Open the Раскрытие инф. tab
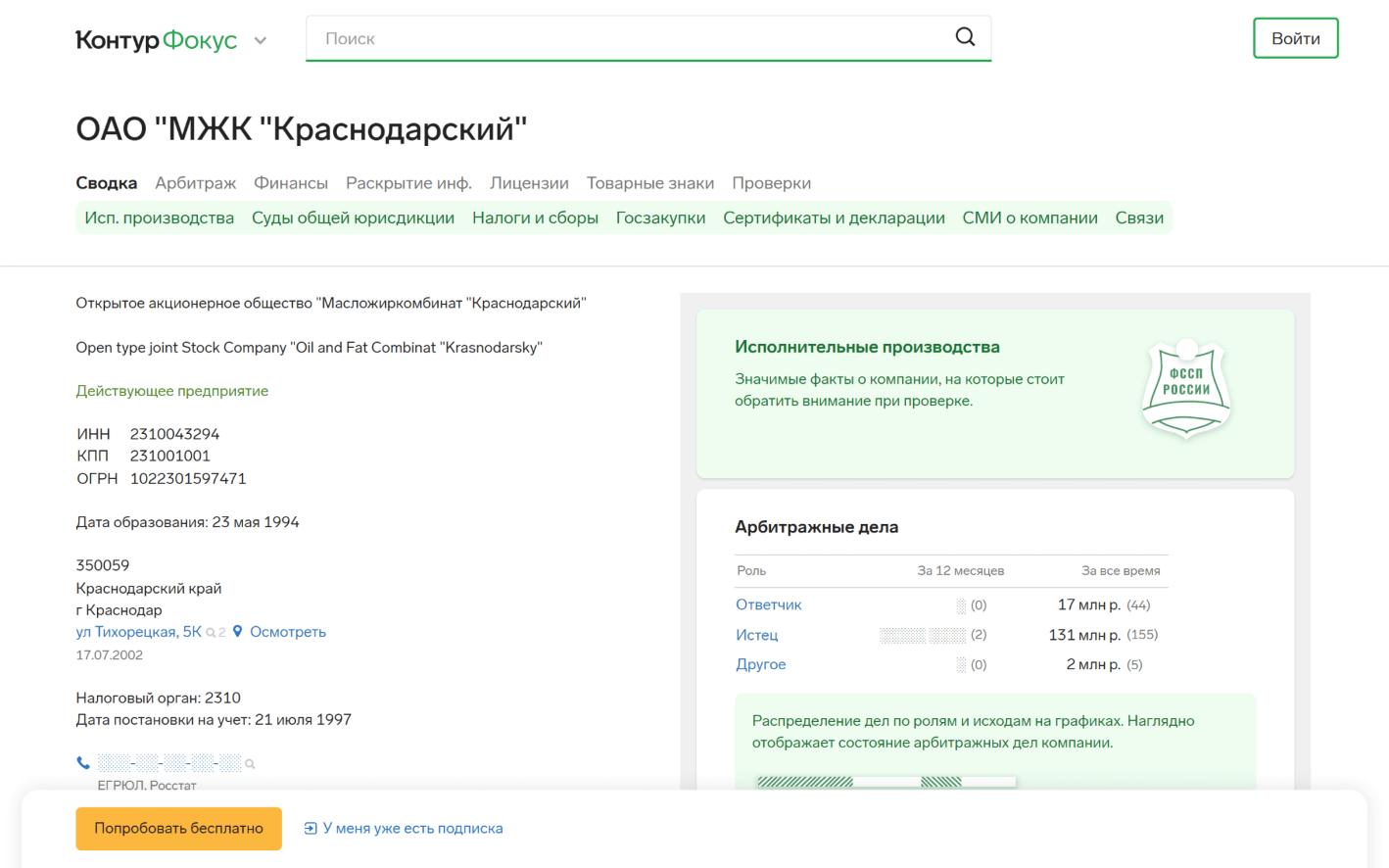This screenshot has height=868, width=1389. pyautogui.click(x=408, y=183)
